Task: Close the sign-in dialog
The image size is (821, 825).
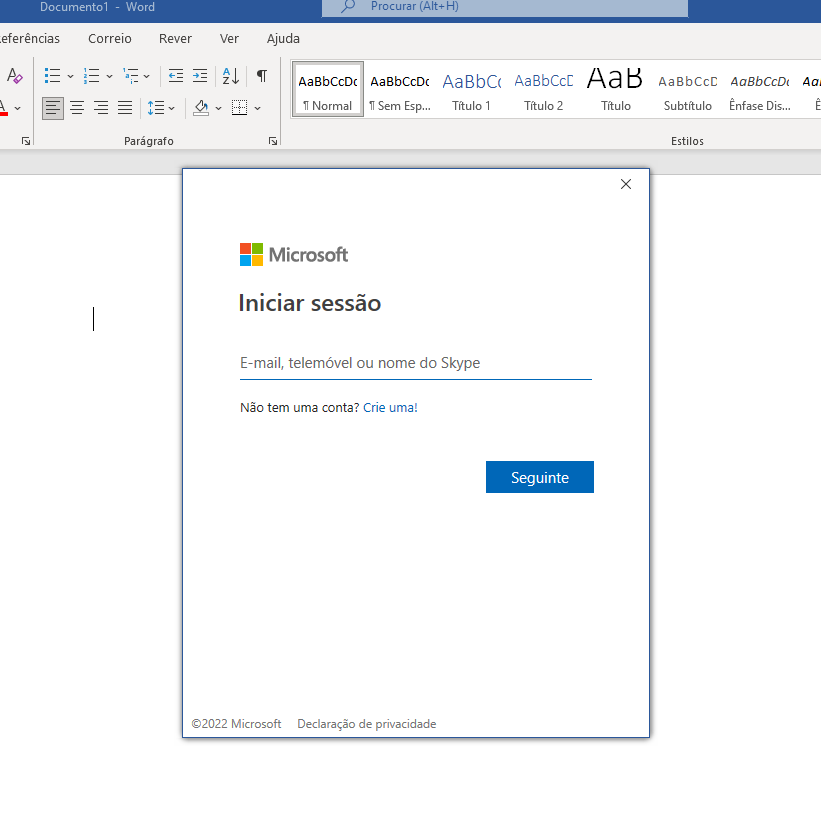Action: click(x=626, y=184)
